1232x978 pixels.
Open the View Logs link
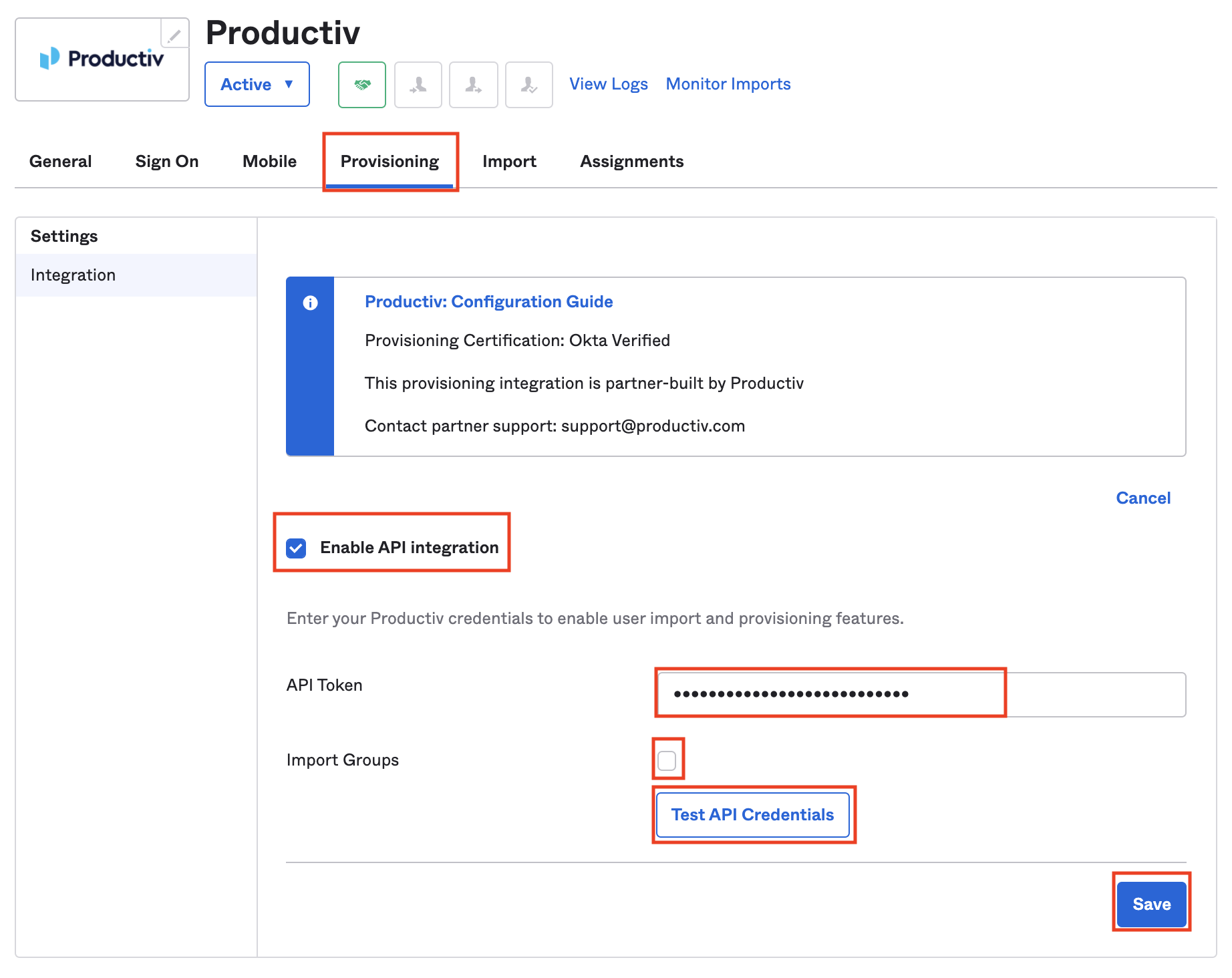tap(608, 84)
